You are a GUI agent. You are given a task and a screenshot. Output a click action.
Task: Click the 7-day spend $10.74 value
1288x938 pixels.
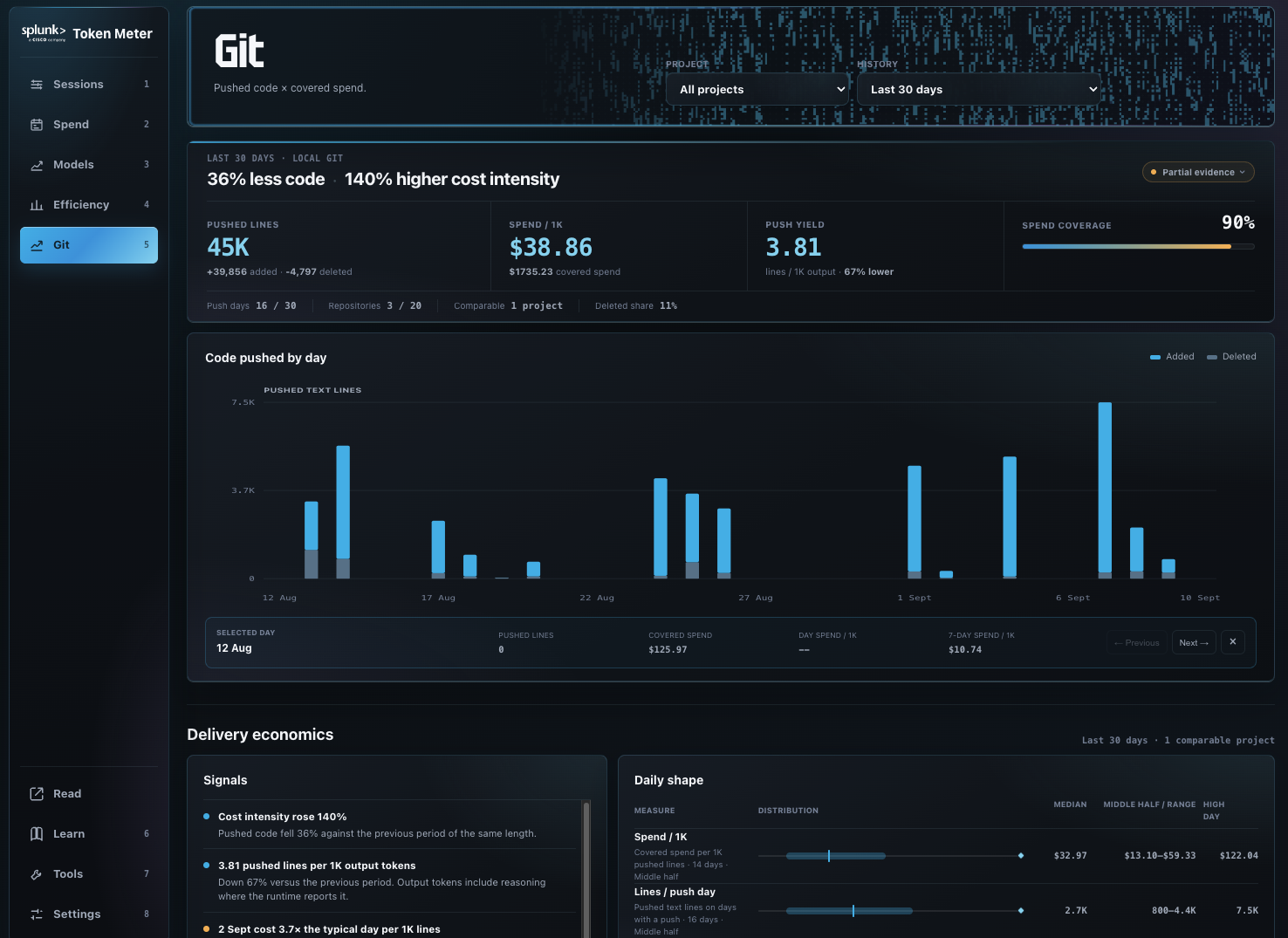pos(965,650)
